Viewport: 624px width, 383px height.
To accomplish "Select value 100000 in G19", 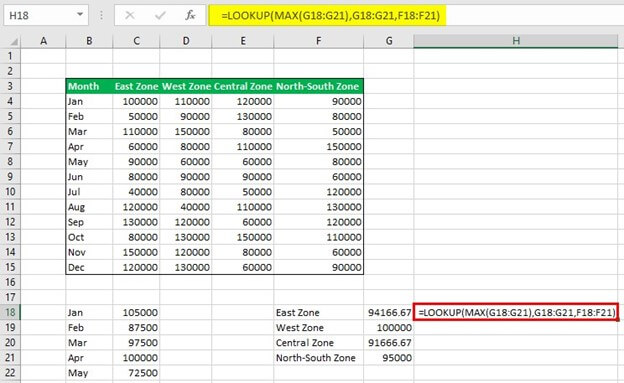I will (389, 328).
